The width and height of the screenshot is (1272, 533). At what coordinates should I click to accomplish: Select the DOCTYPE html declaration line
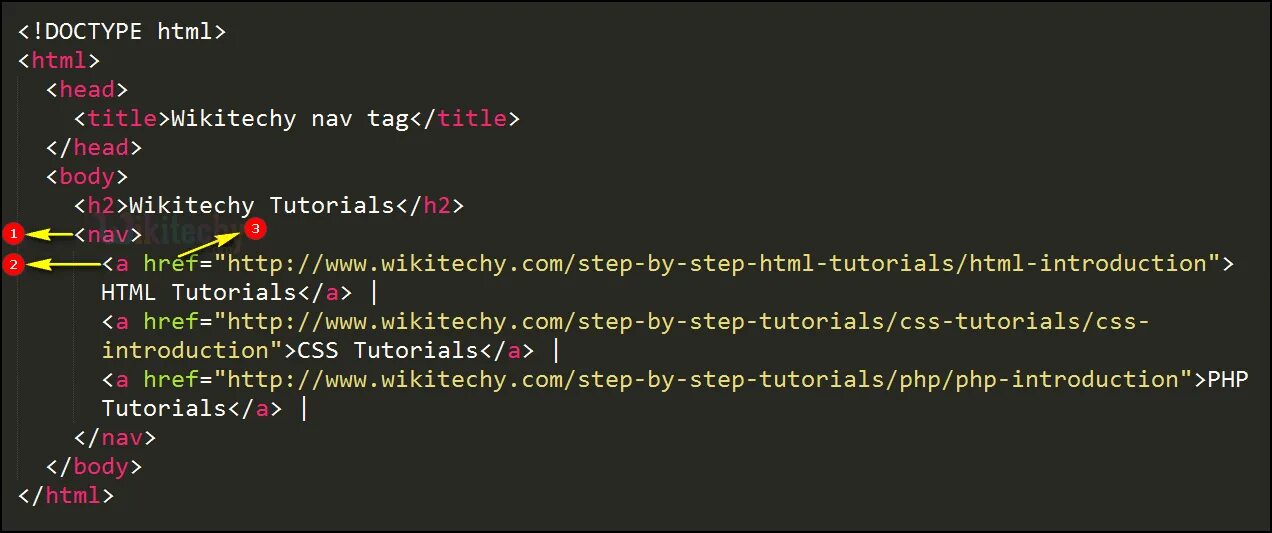[122, 31]
